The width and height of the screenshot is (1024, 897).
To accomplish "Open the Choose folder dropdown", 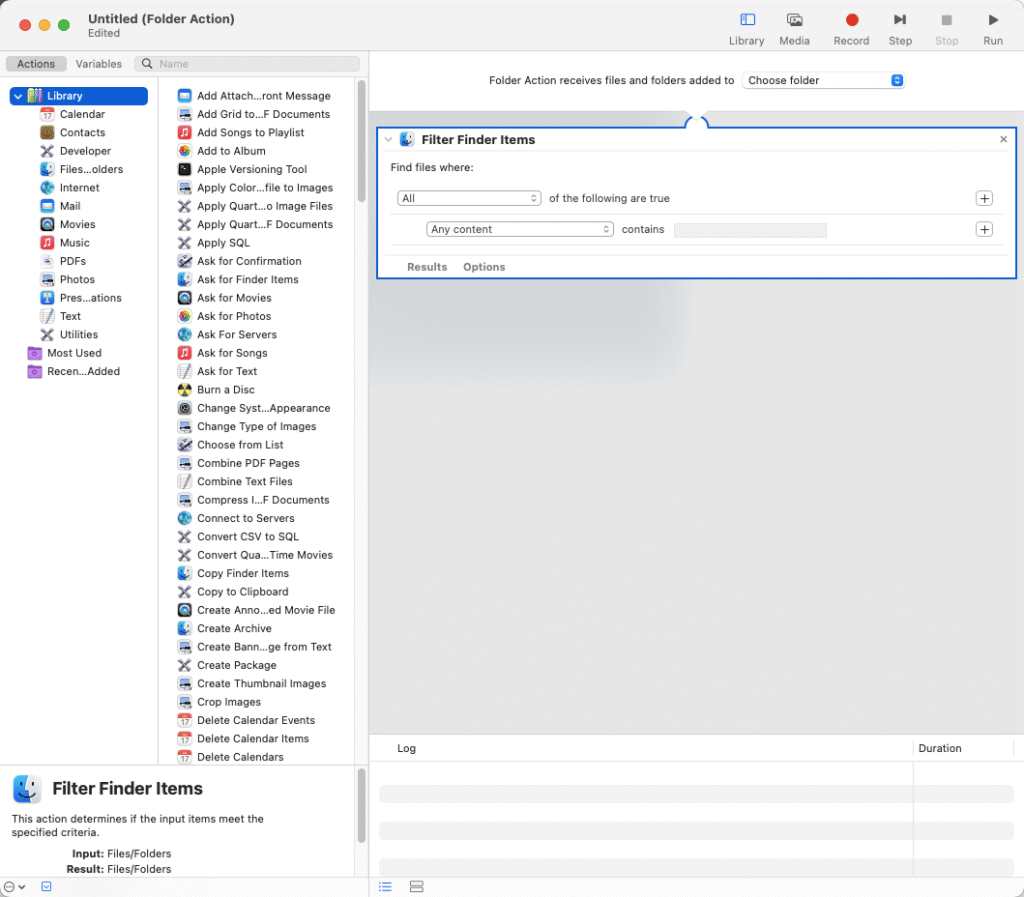I will (x=824, y=80).
